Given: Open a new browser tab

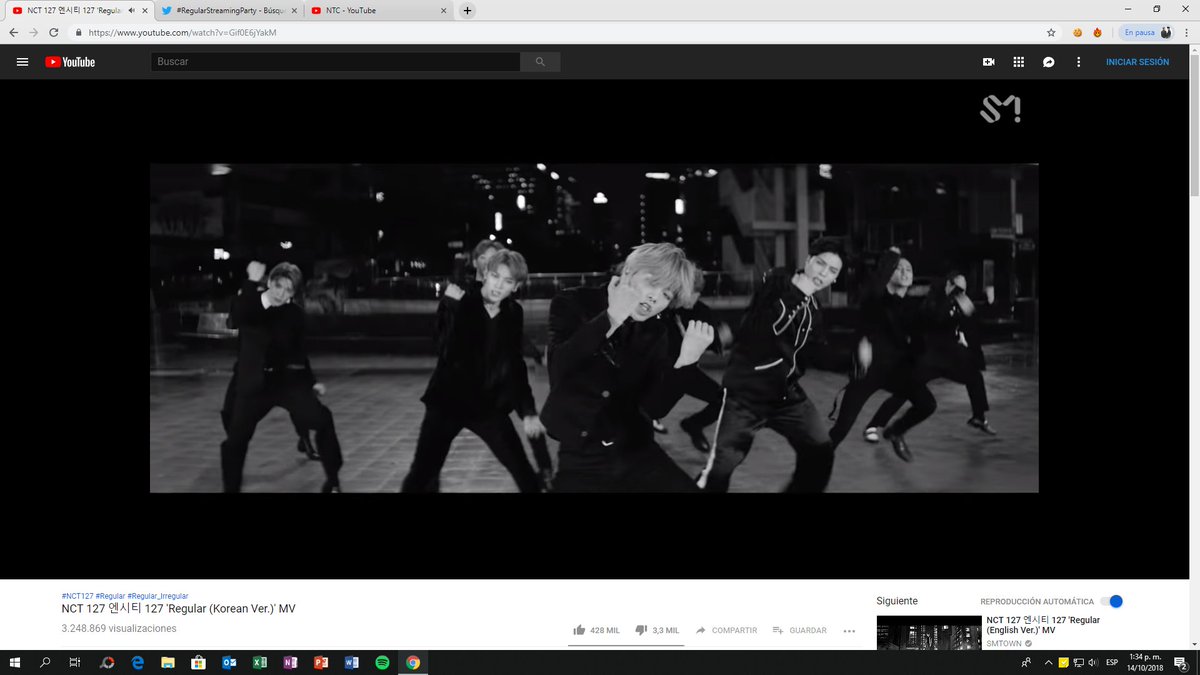Looking at the screenshot, I should (x=466, y=10).
